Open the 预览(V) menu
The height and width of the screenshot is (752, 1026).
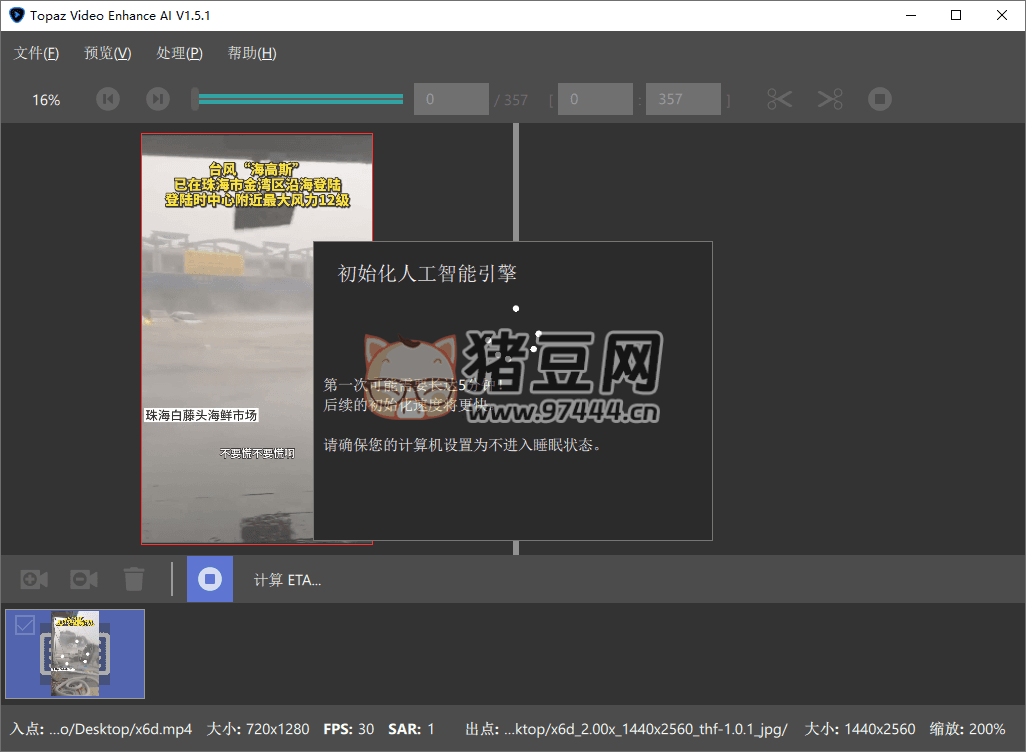pos(108,53)
